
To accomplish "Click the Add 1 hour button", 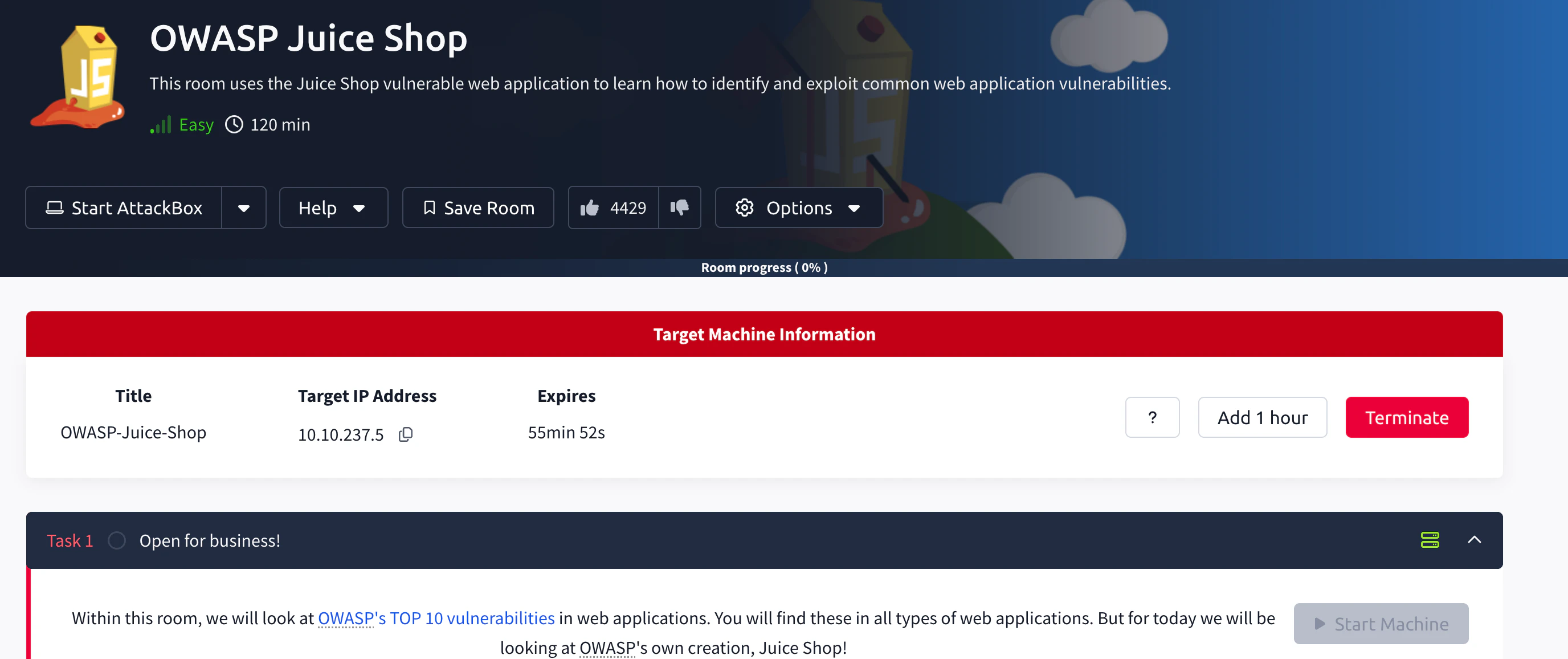I will (1262, 417).
